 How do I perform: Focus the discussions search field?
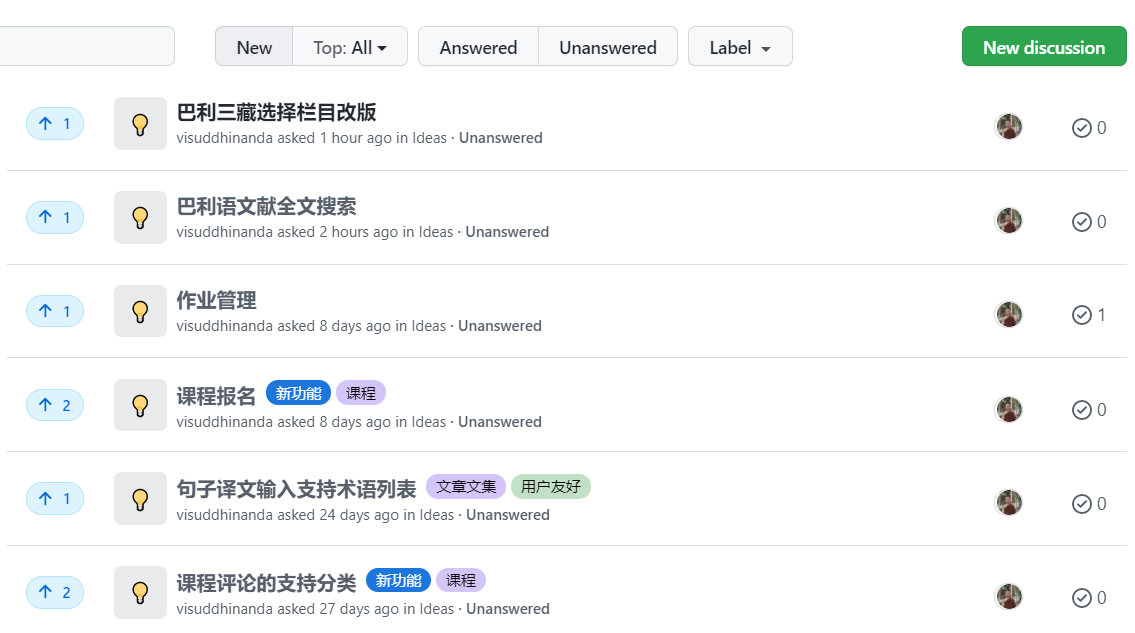click(x=87, y=46)
